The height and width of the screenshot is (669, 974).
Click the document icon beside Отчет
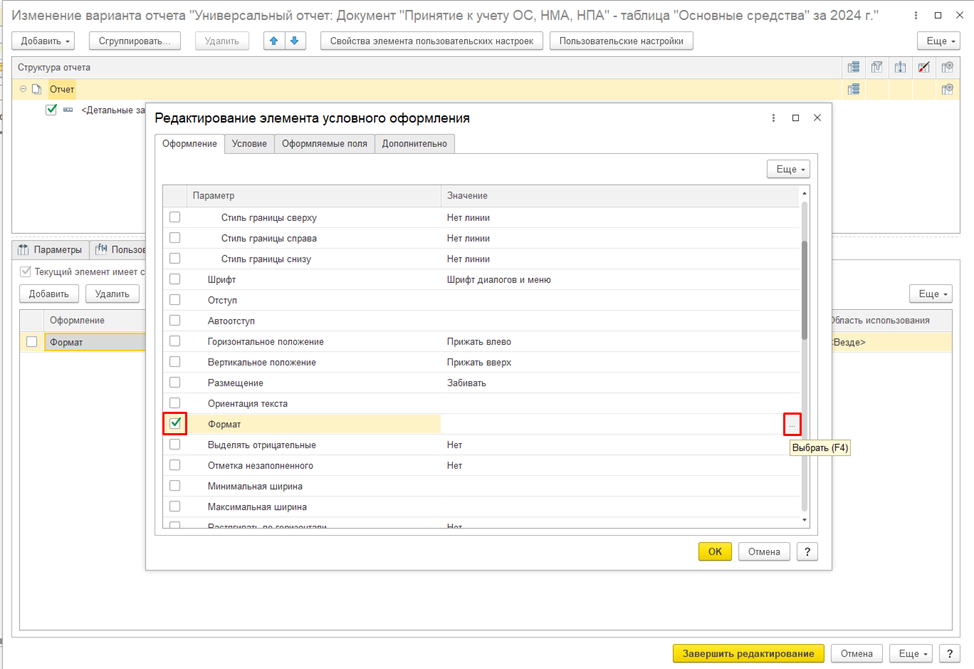37,89
